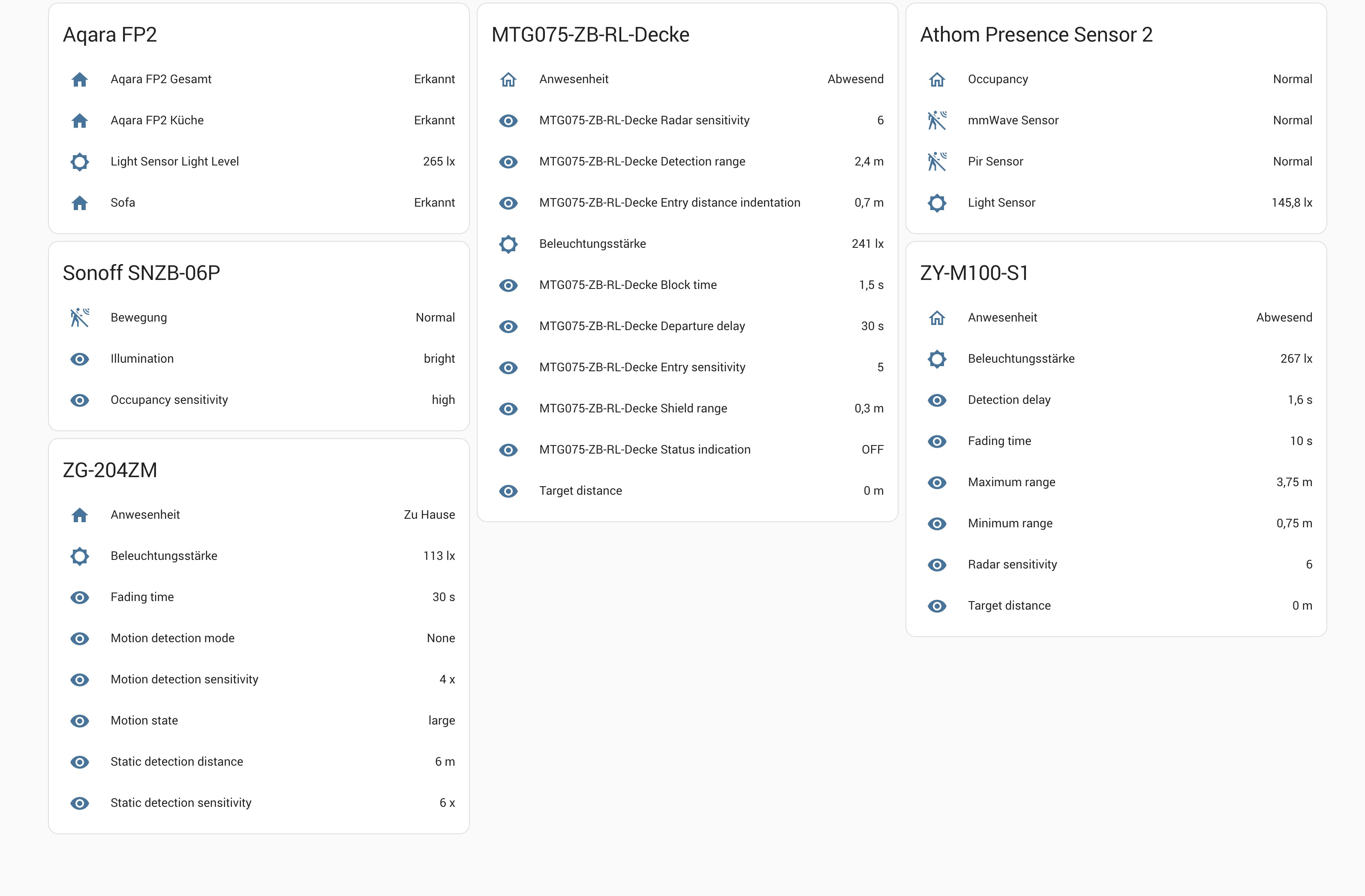Click Illumination bright state in Sonoff card
This screenshot has width=1365, height=896.
pyautogui.click(x=439, y=358)
